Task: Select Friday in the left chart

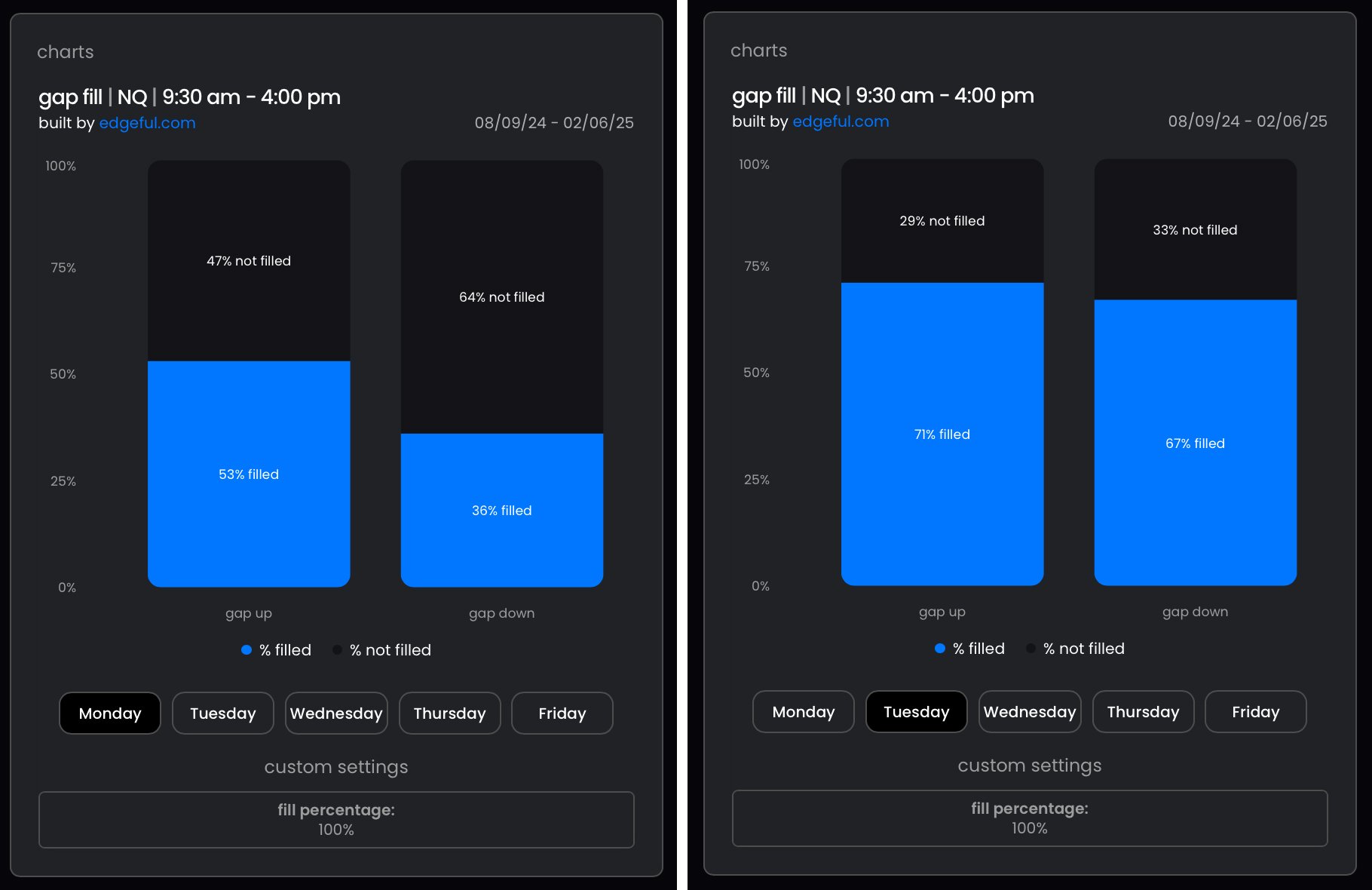Action: tap(562, 713)
